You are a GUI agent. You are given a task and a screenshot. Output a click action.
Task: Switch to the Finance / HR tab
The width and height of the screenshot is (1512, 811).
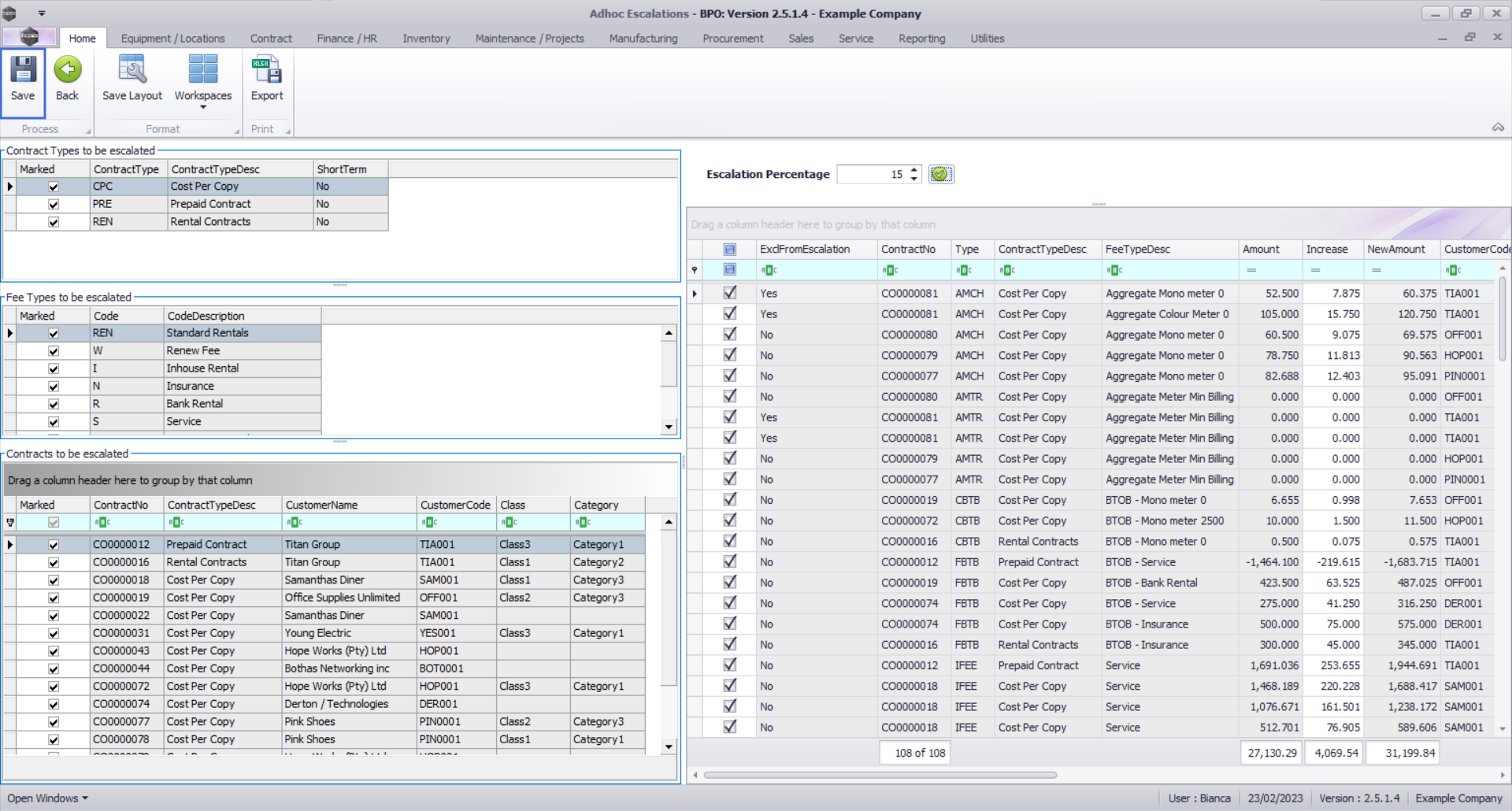coord(346,39)
